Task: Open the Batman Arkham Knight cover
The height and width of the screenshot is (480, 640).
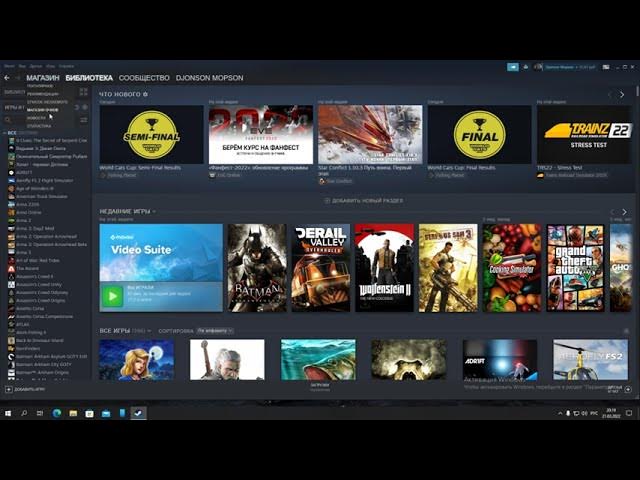Action: pos(257,268)
